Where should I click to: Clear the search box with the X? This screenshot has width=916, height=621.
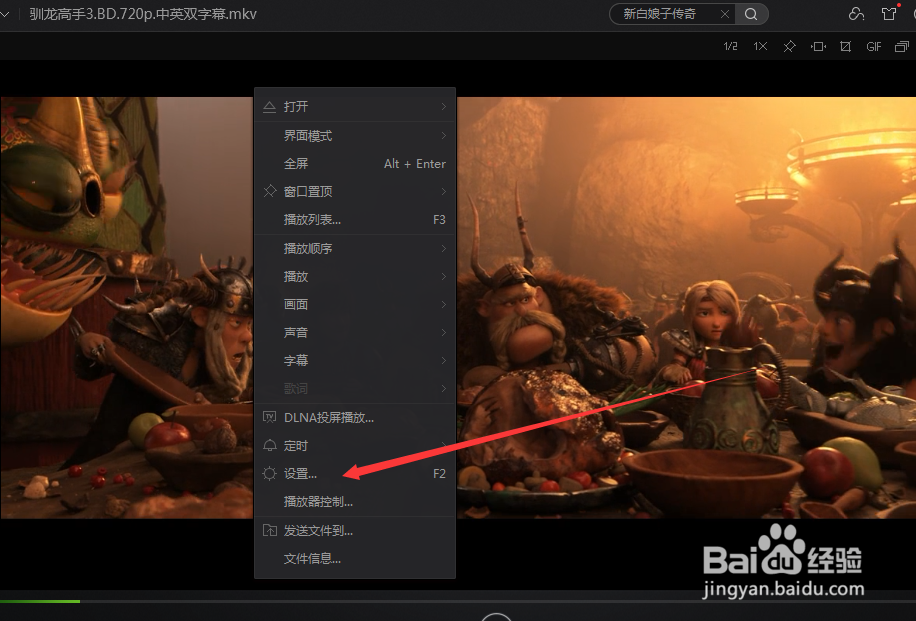point(725,14)
